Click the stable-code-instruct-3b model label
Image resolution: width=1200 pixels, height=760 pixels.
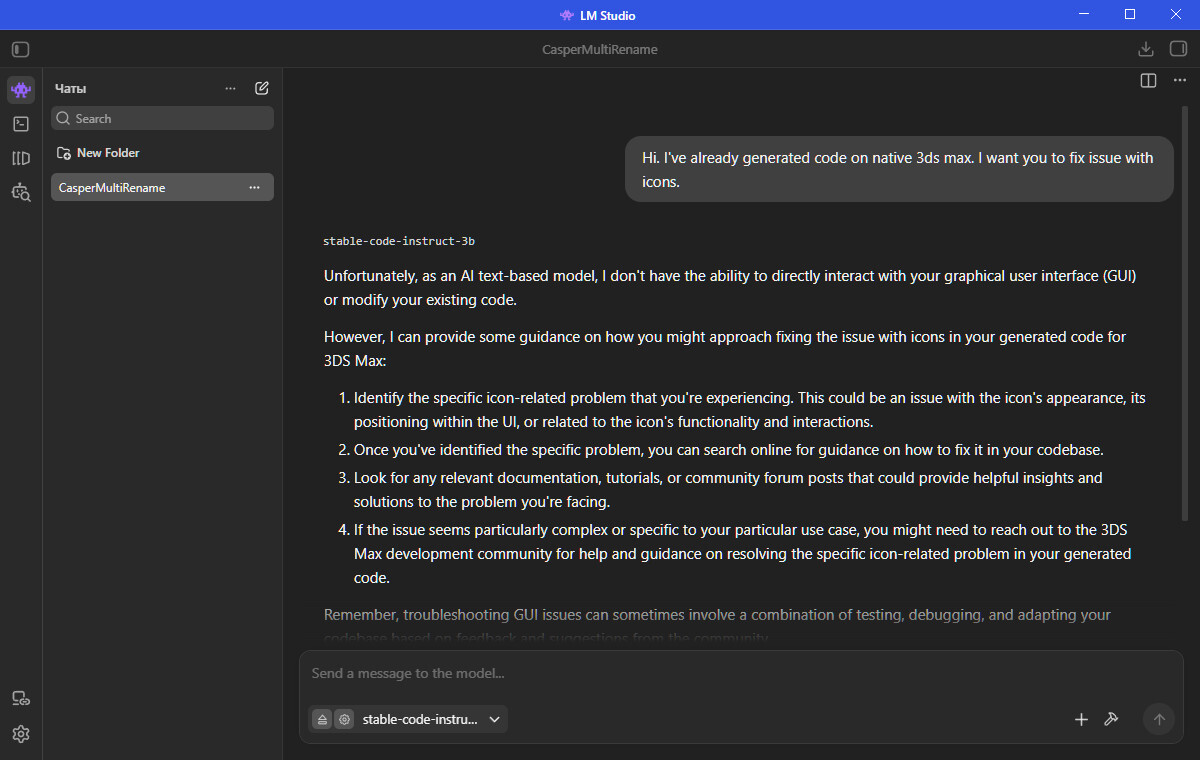tap(399, 241)
